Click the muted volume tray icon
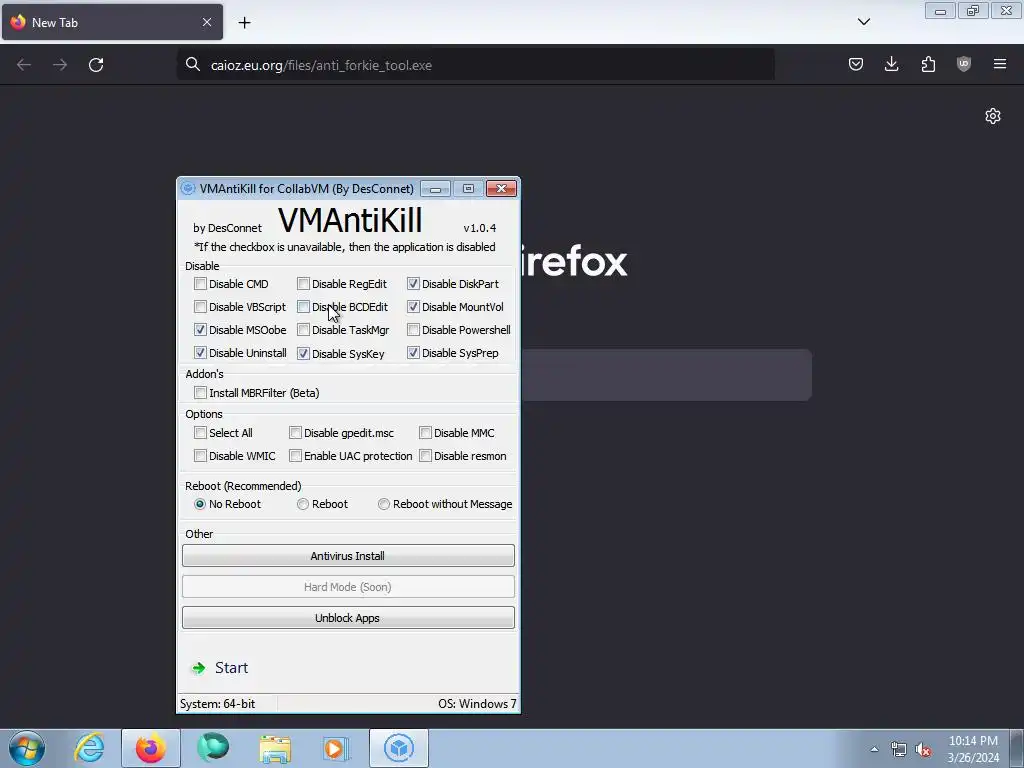The height and width of the screenshot is (768, 1024). (923, 749)
